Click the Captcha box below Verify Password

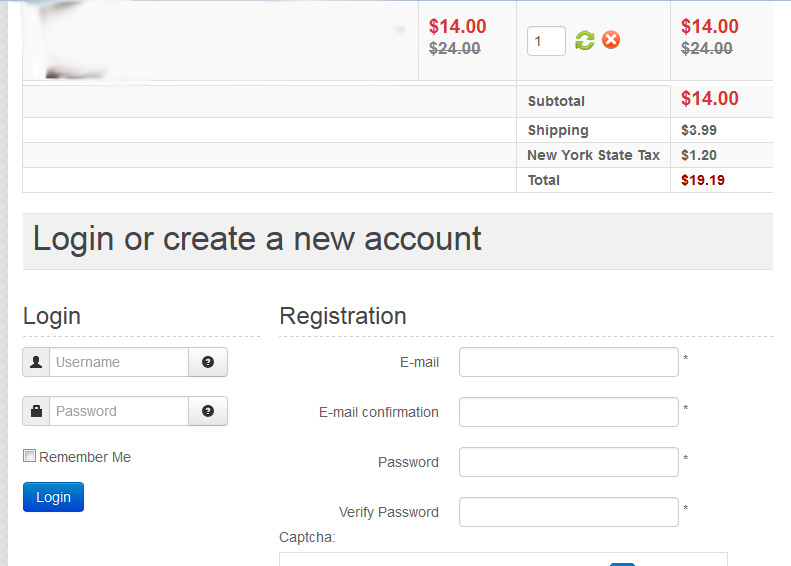coord(502,559)
